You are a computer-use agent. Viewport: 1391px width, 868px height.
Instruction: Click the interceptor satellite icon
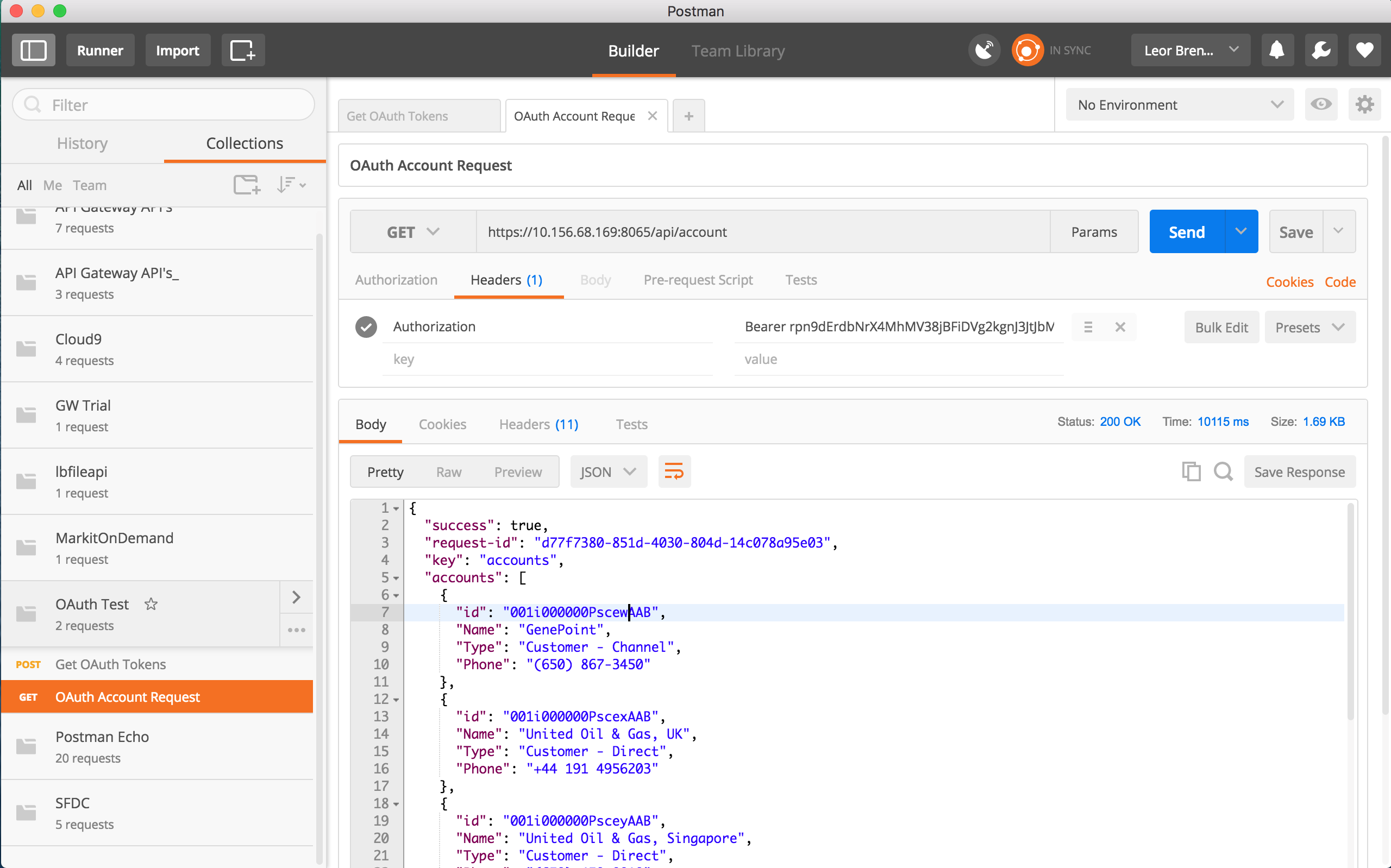[x=984, y=51]
